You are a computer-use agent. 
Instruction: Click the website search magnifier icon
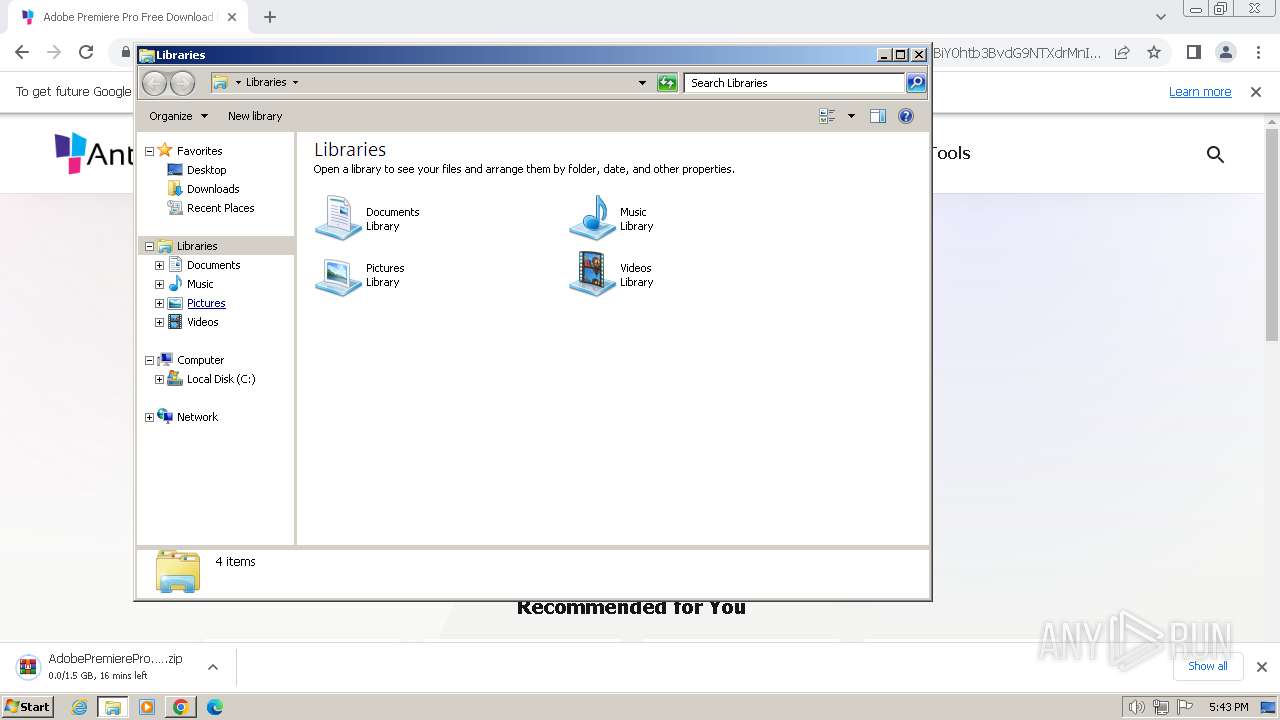[x=1215, y=154]
